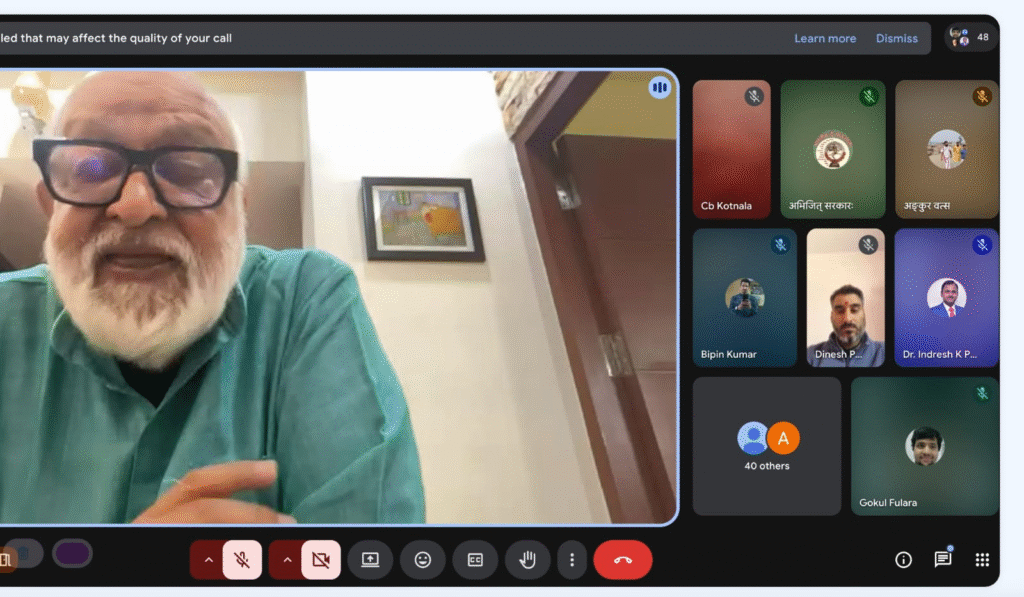The image size is (1024, 597).
Task: Dismiss the call quality notification
Action: point(896,39)
